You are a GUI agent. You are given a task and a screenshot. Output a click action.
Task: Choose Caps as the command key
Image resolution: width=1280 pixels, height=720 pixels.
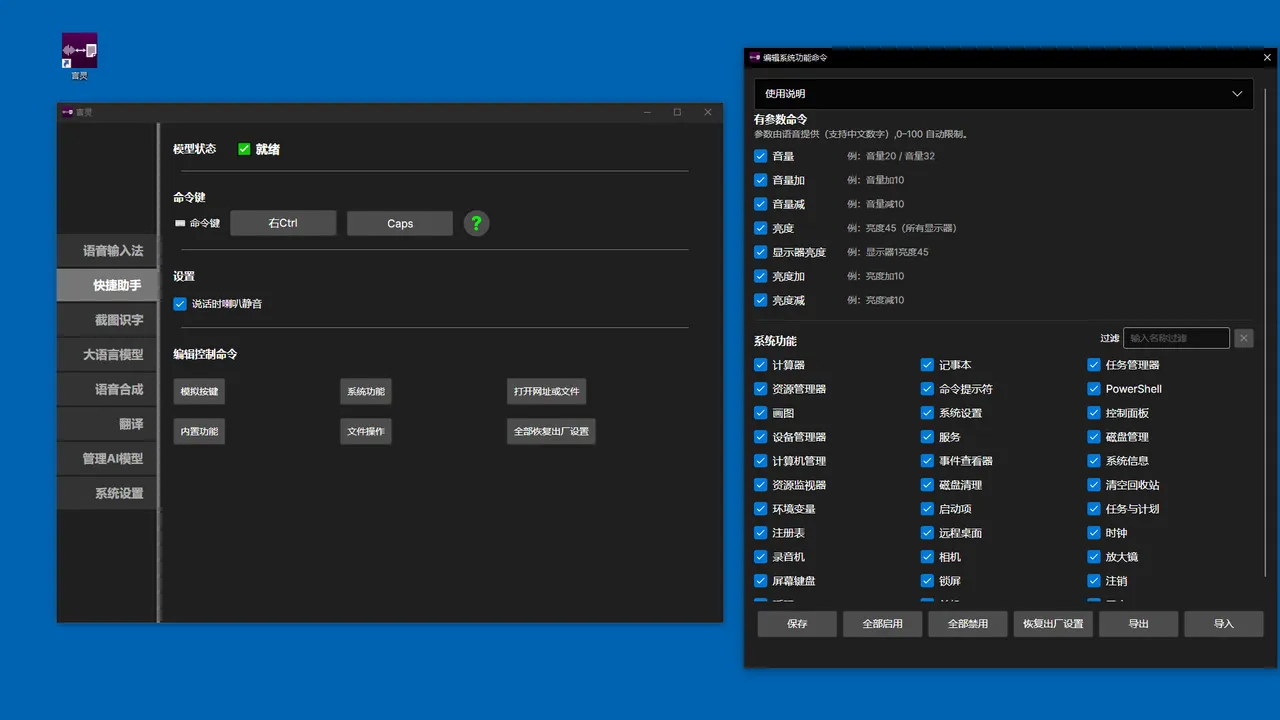[400, 223]
